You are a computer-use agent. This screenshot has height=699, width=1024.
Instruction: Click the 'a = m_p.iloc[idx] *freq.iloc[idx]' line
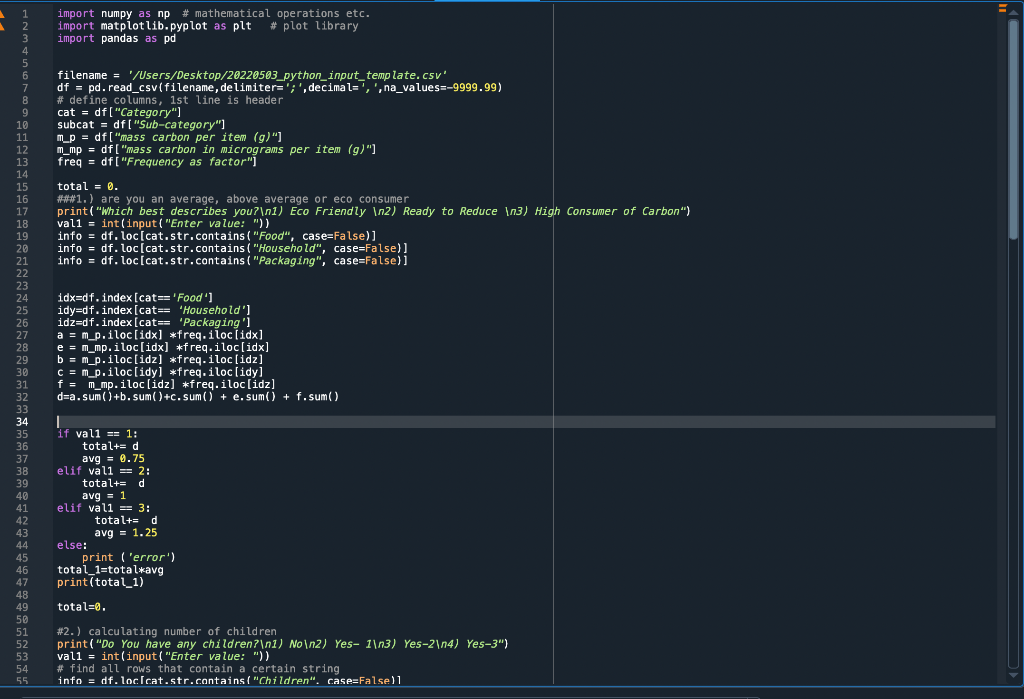pyautogui.click(x=160, y=336)
